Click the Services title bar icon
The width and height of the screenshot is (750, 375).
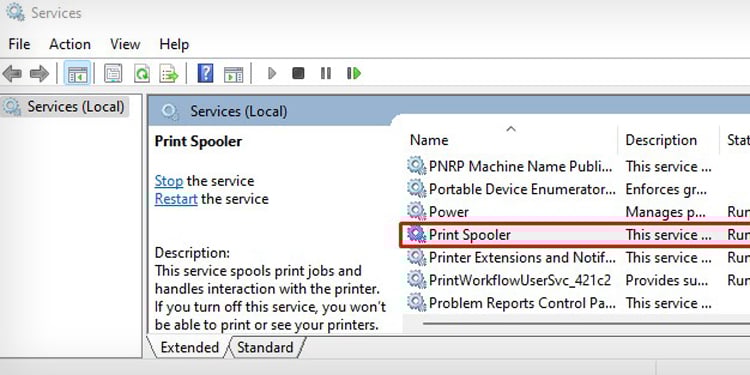click(x=16, y=12)
